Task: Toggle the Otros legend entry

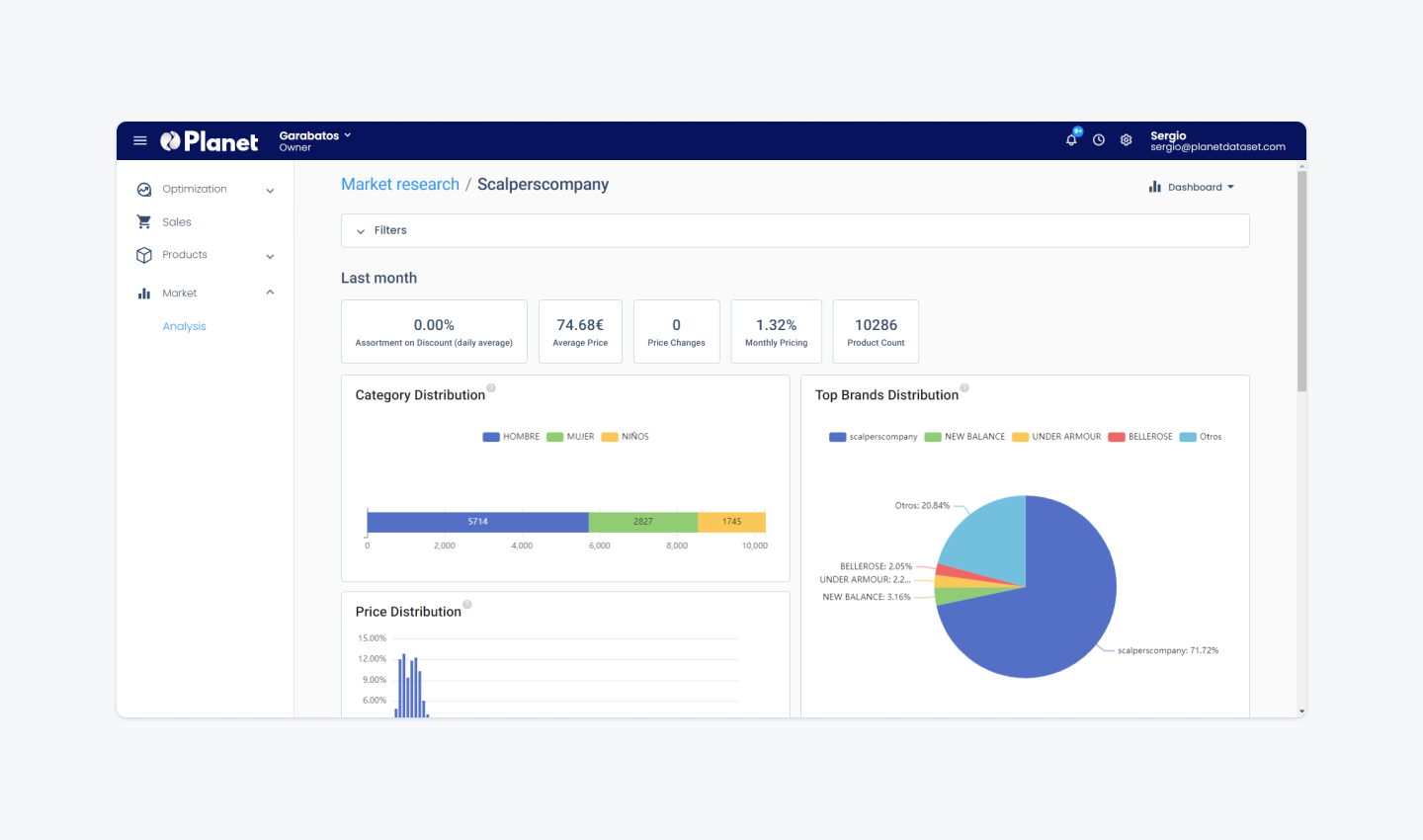Action: tap(1201, 437)
